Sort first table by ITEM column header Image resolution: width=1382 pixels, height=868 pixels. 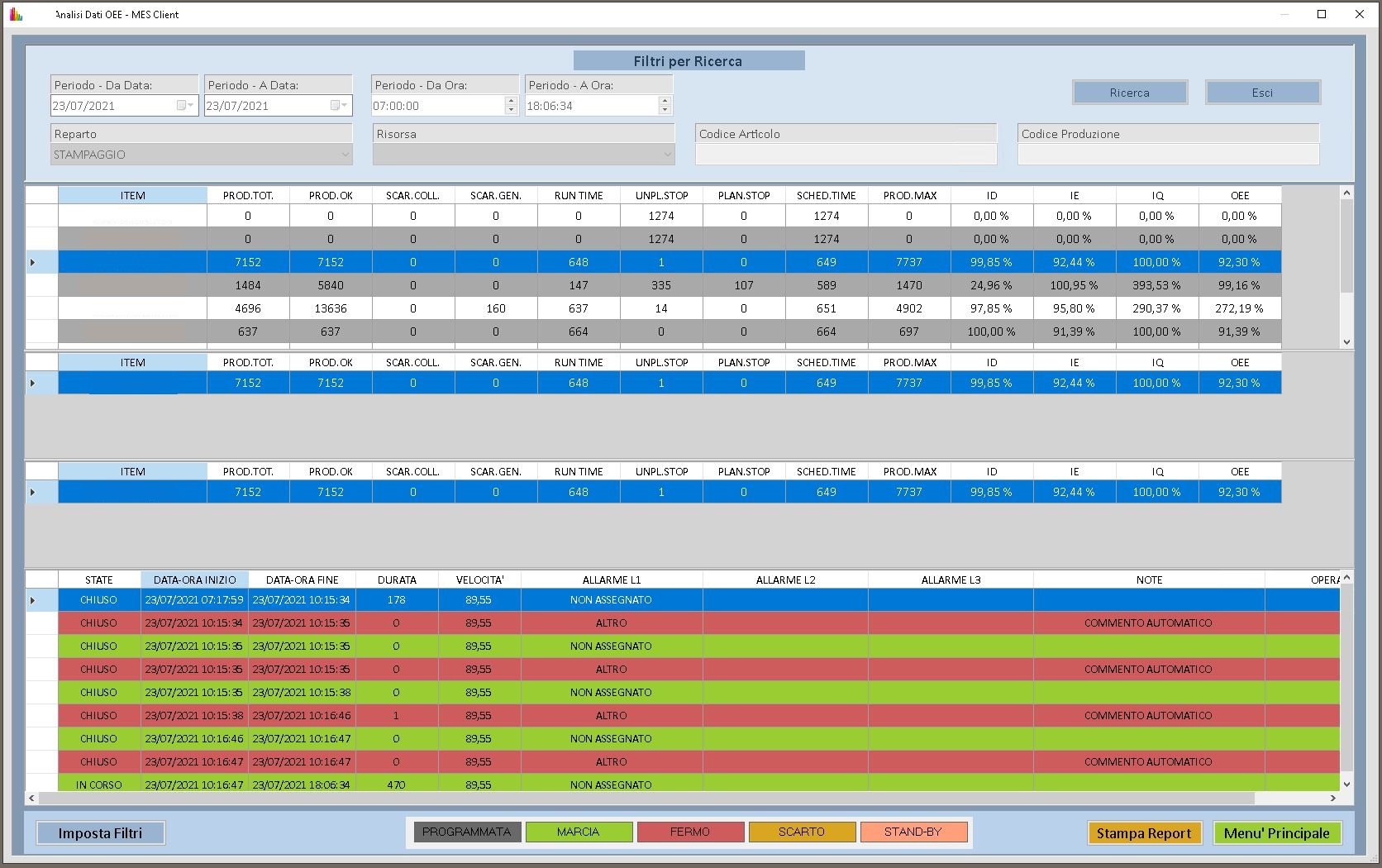132,196
